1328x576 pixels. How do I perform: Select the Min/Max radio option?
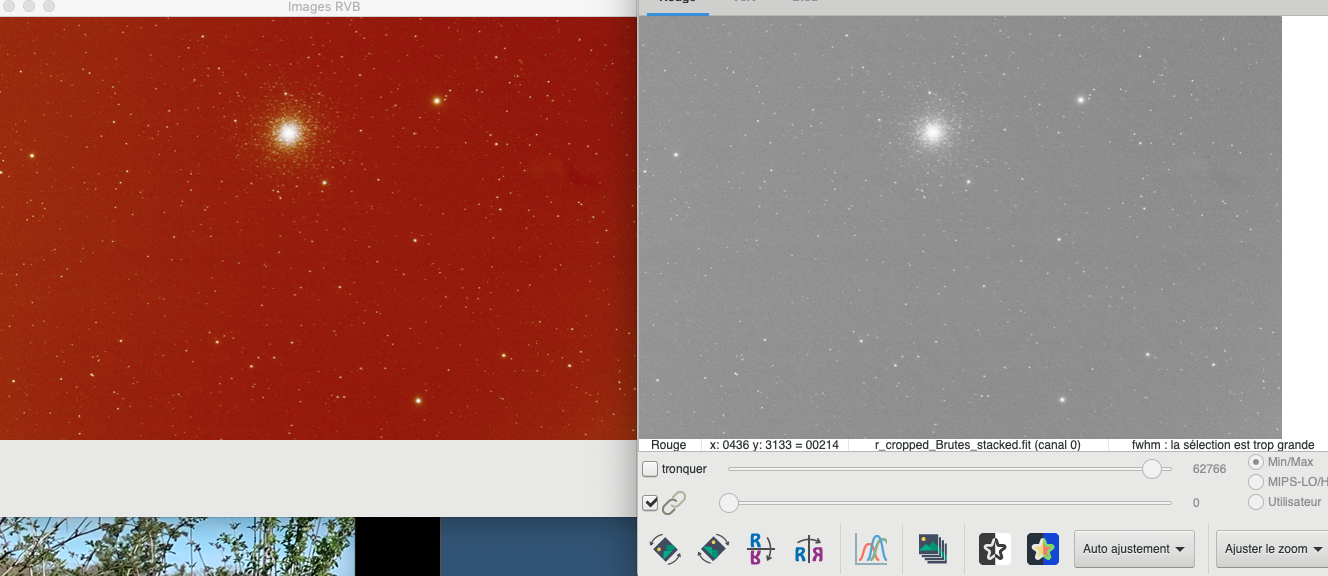[x=1256, y=462]
